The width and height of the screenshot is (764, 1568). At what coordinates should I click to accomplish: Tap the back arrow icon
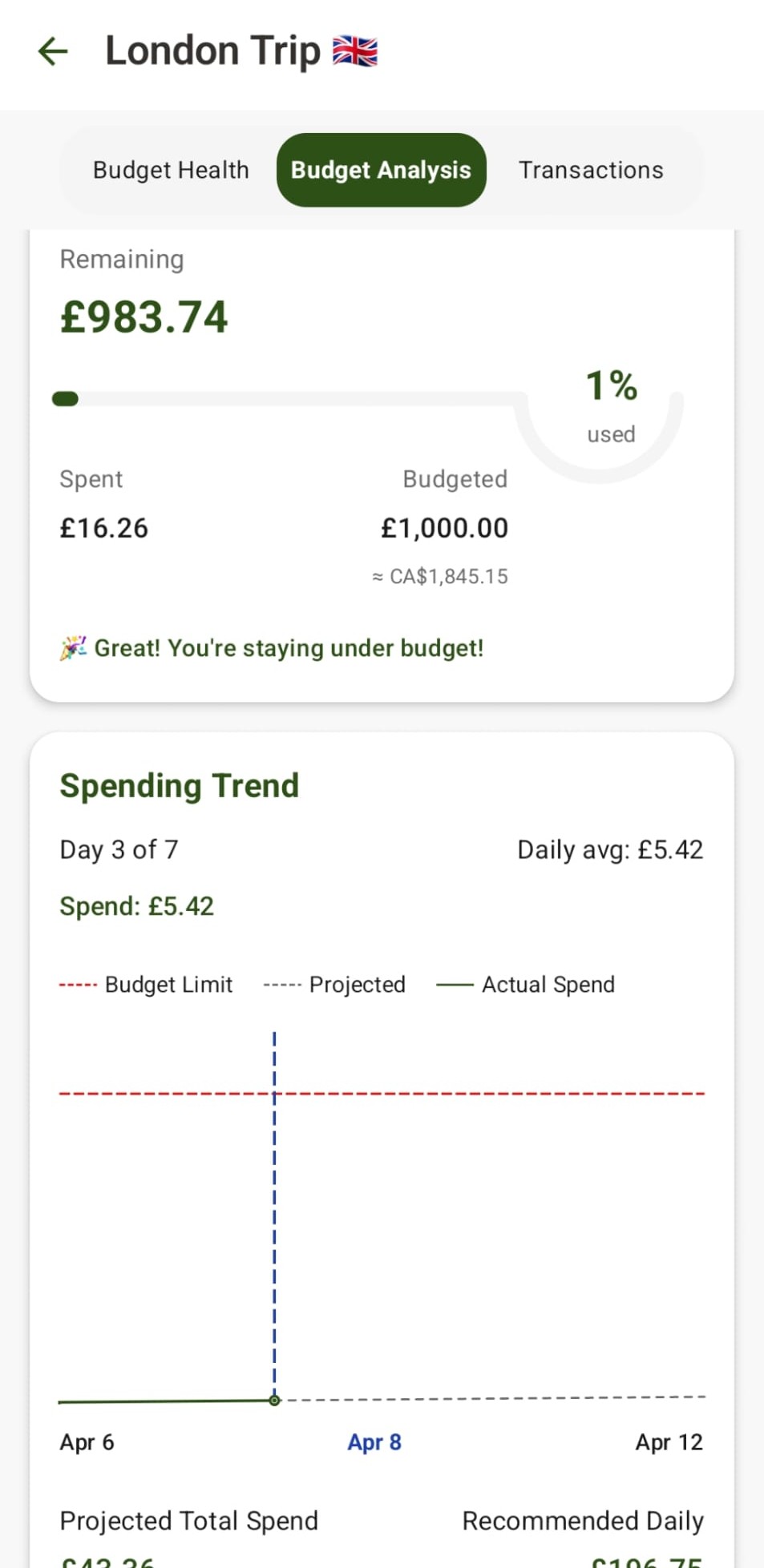53,51
